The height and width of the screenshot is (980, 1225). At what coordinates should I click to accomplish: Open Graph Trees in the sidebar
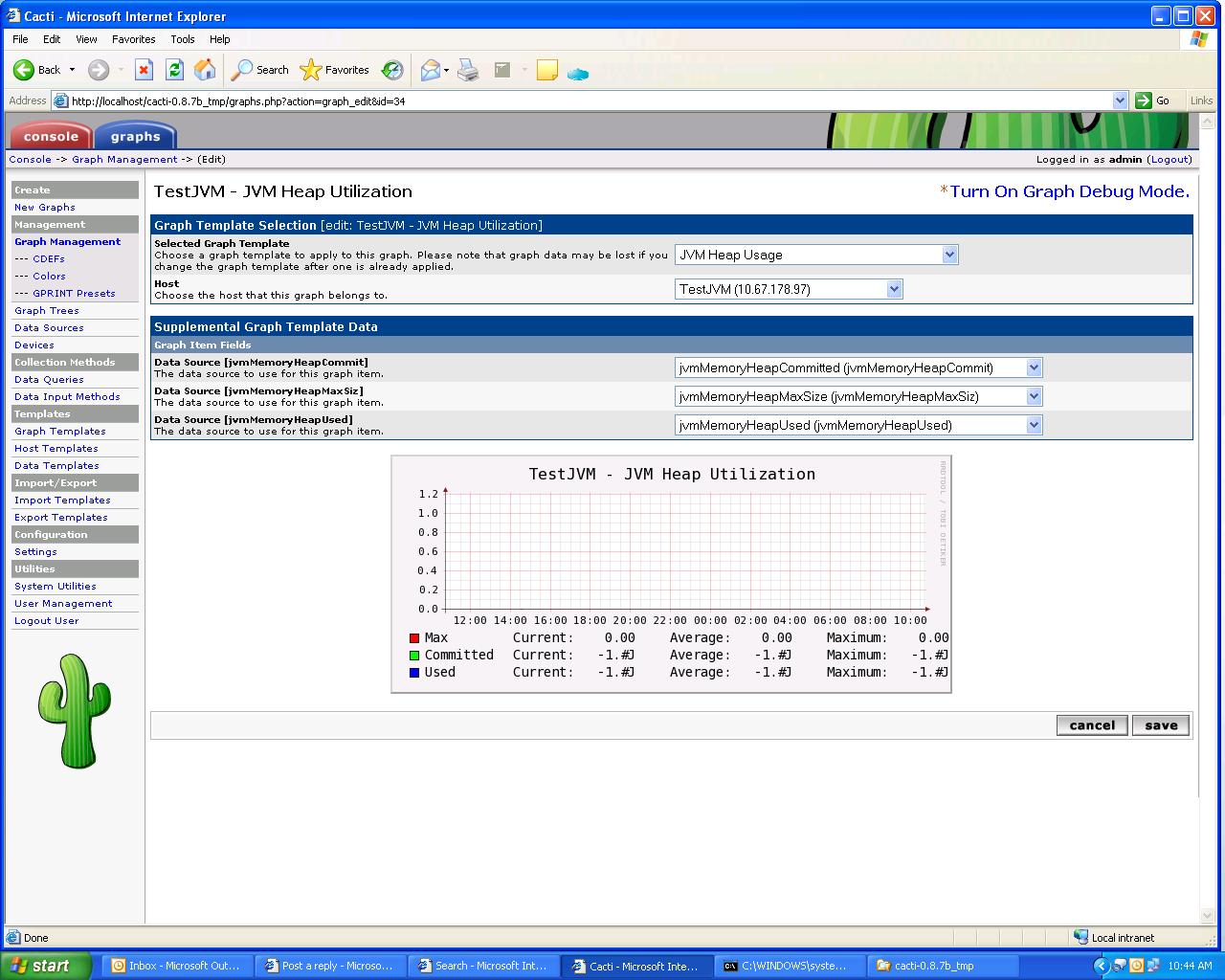click(47, 310)
